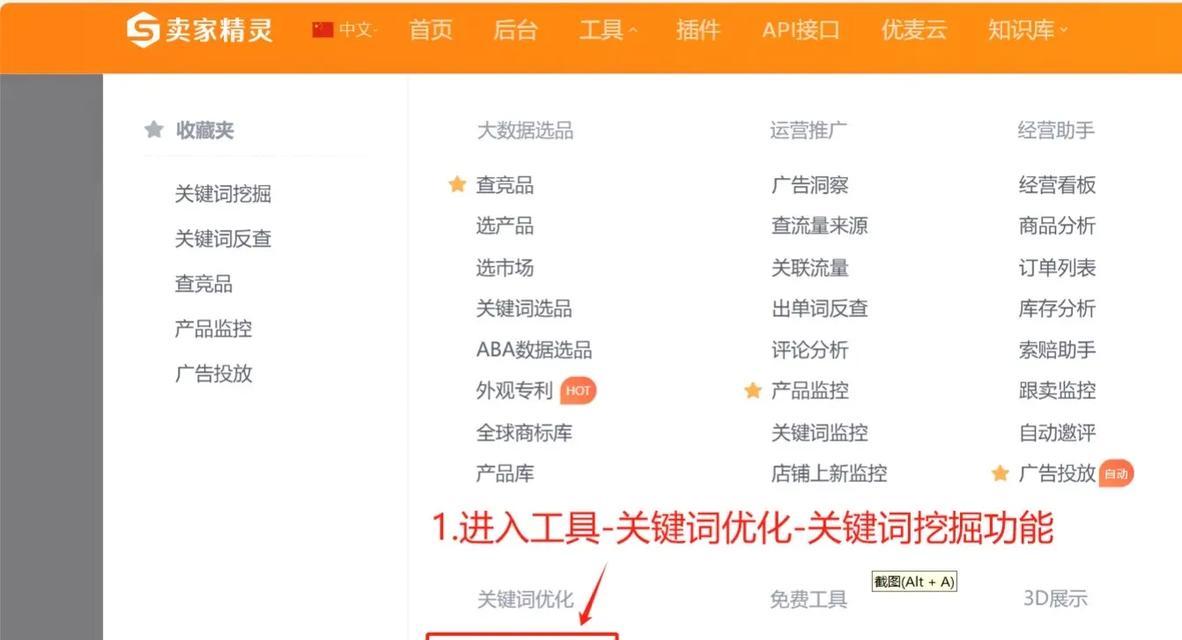Click the 运营推广 section heading
This screenshot has height=640, width=1182.
(x=809, y=130)
